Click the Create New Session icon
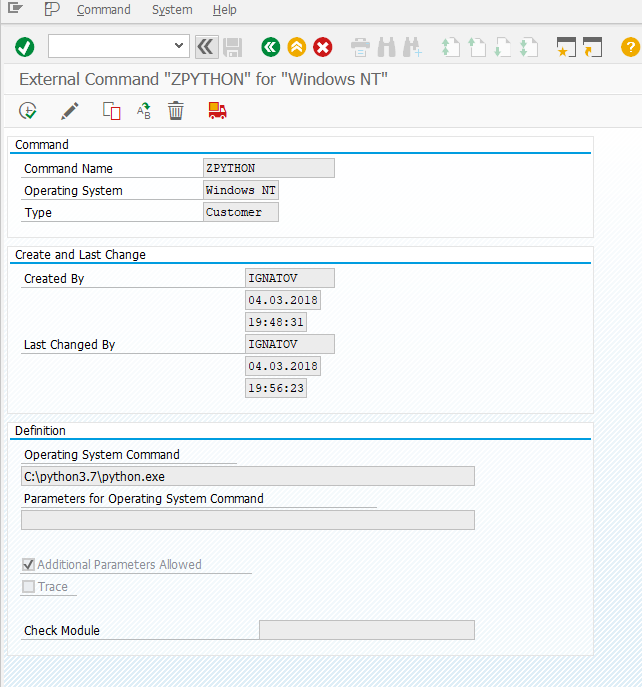 [566, 47]
